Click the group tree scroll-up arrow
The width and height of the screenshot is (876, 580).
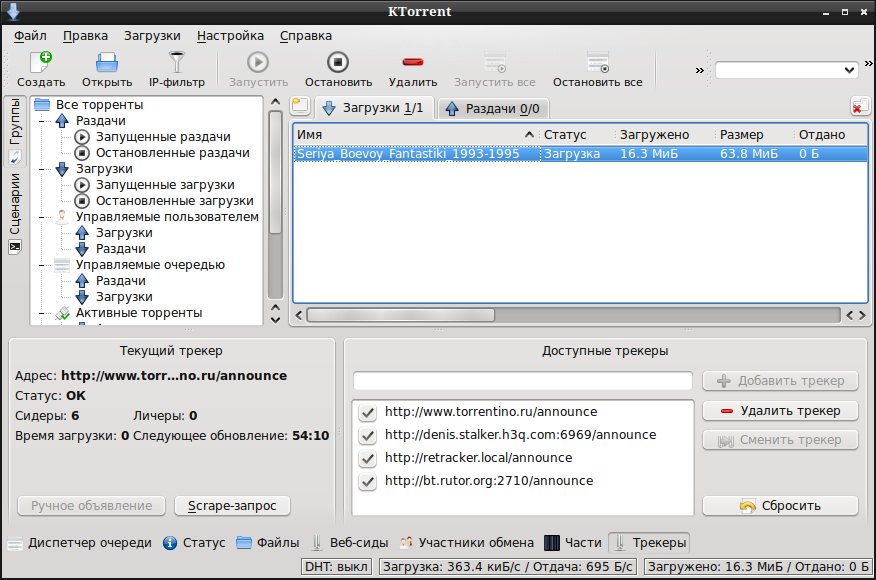click(x=275, y=102)
